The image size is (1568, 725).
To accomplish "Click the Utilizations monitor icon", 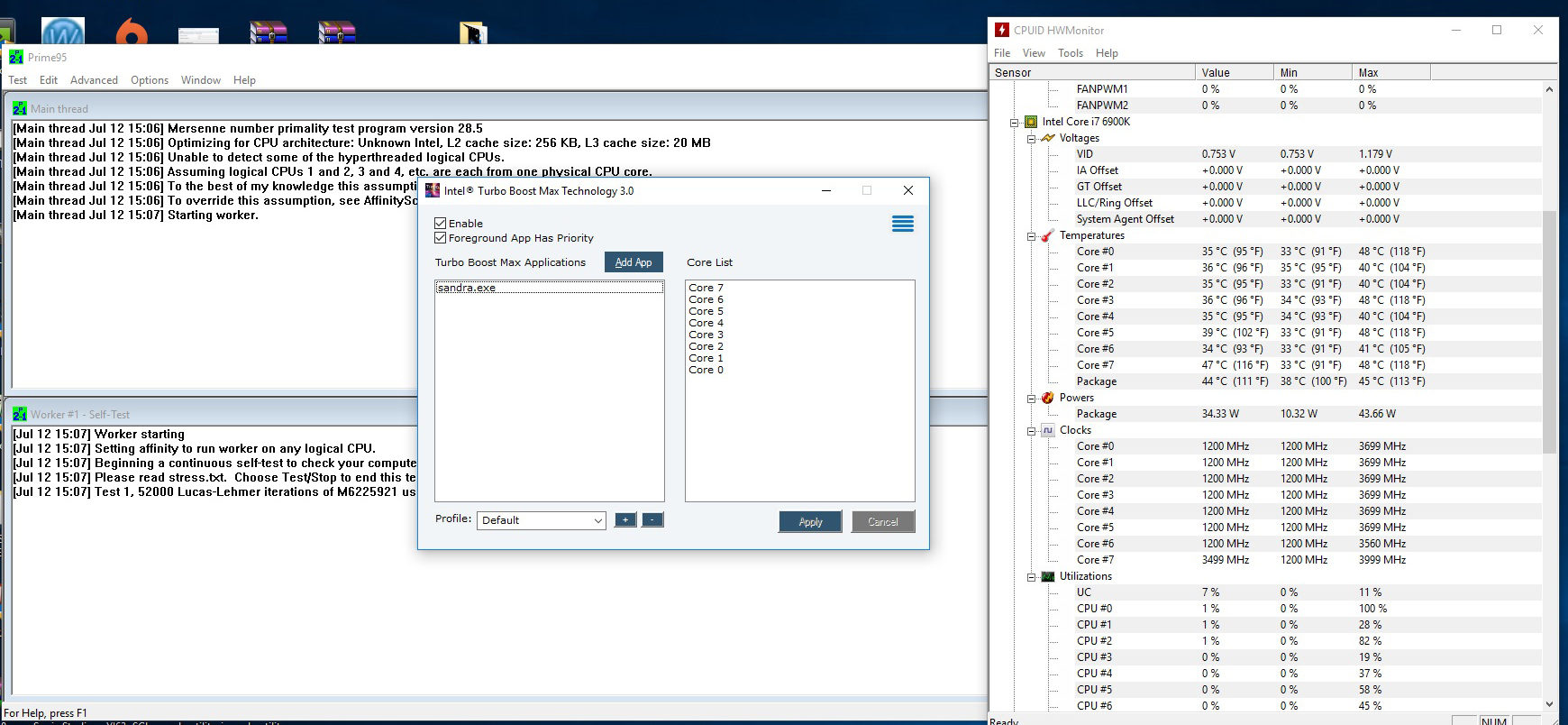I will tap(1047, 576).
